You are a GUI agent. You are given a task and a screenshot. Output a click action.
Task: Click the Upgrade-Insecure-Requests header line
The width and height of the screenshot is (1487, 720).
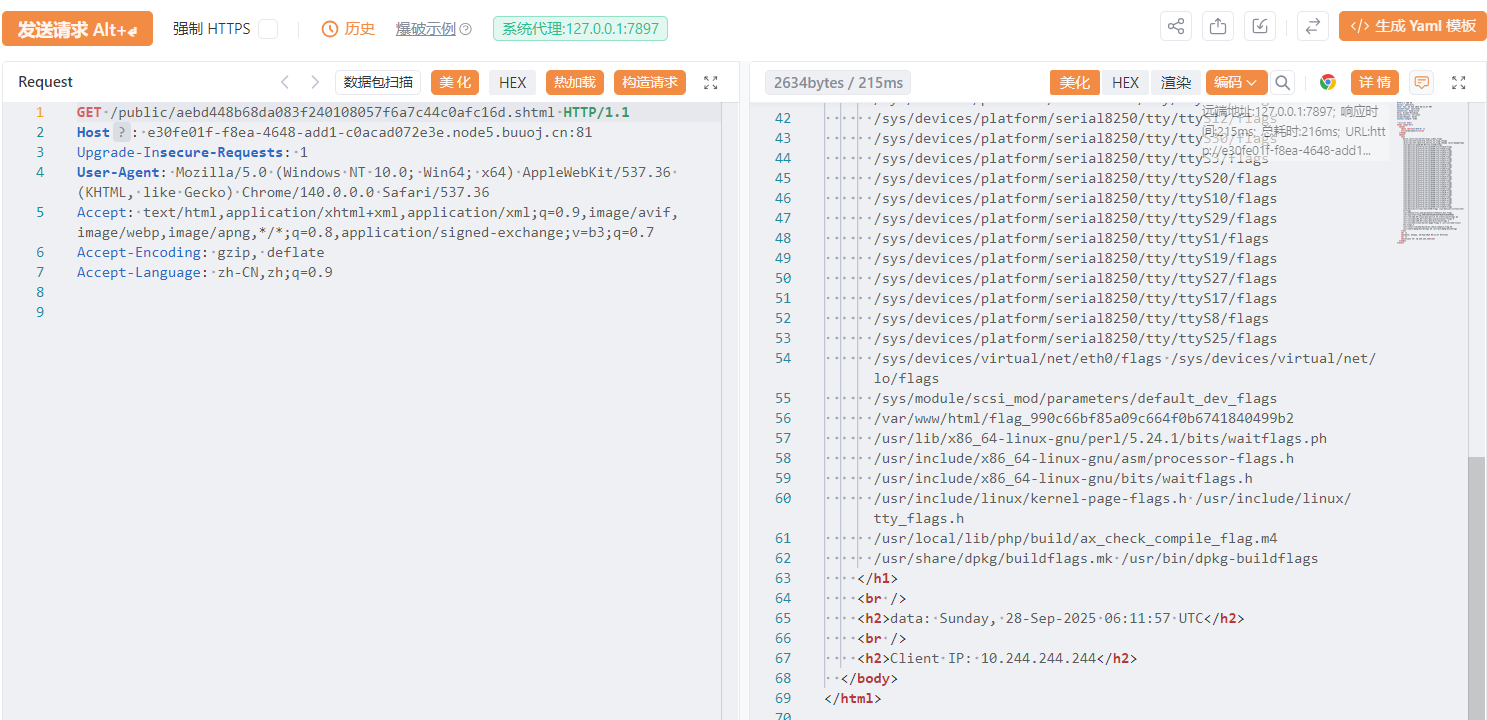192,152
